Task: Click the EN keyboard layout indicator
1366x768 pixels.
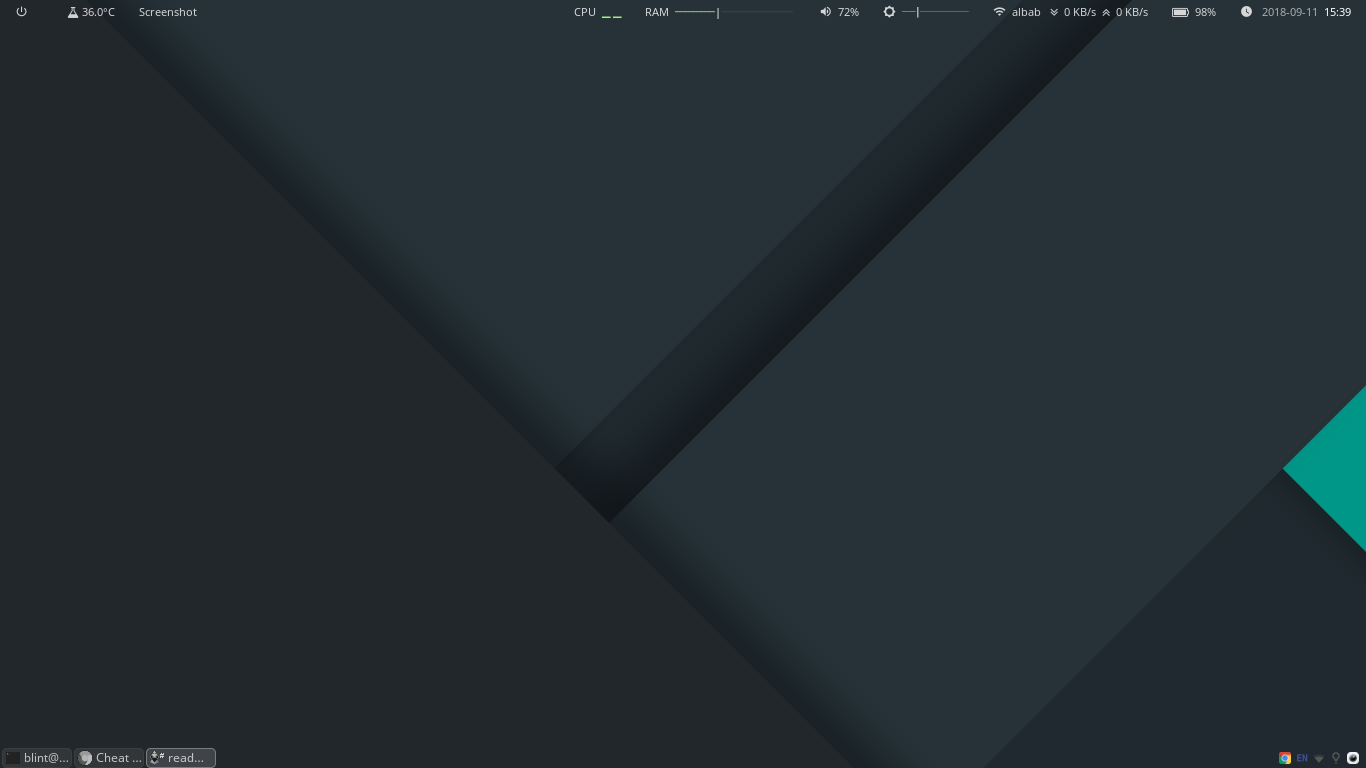Action: pyautogui.click(x=1302, y=758)
